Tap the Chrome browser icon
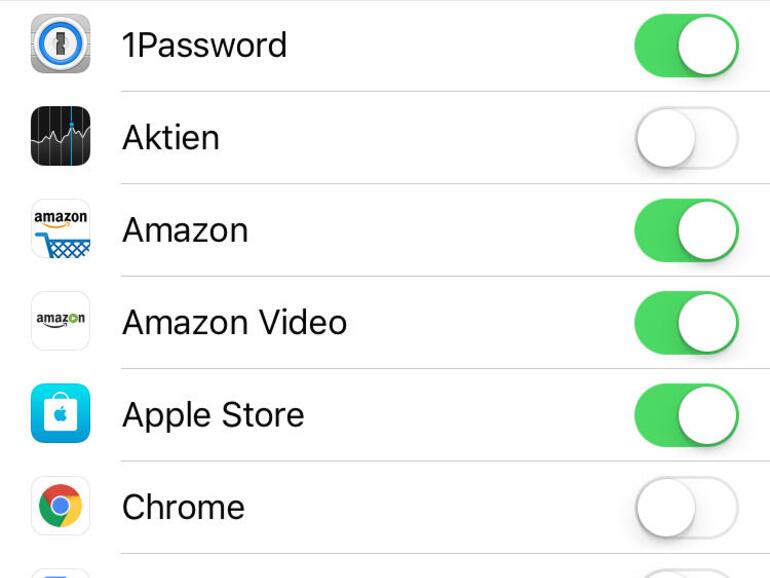Image resolution: width=770 pixels, height=578 pixels. [61, 506]
